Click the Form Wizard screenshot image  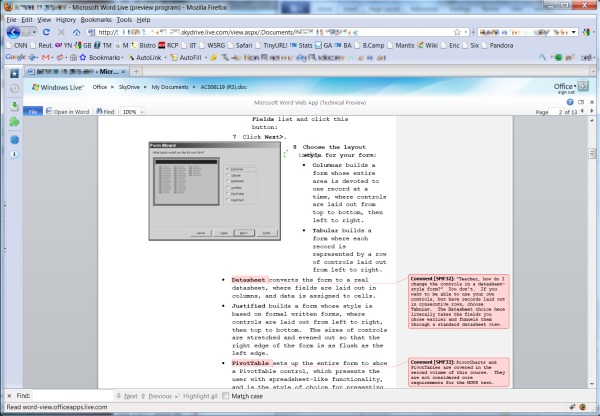pyautogui.click(x=215, y=191)
